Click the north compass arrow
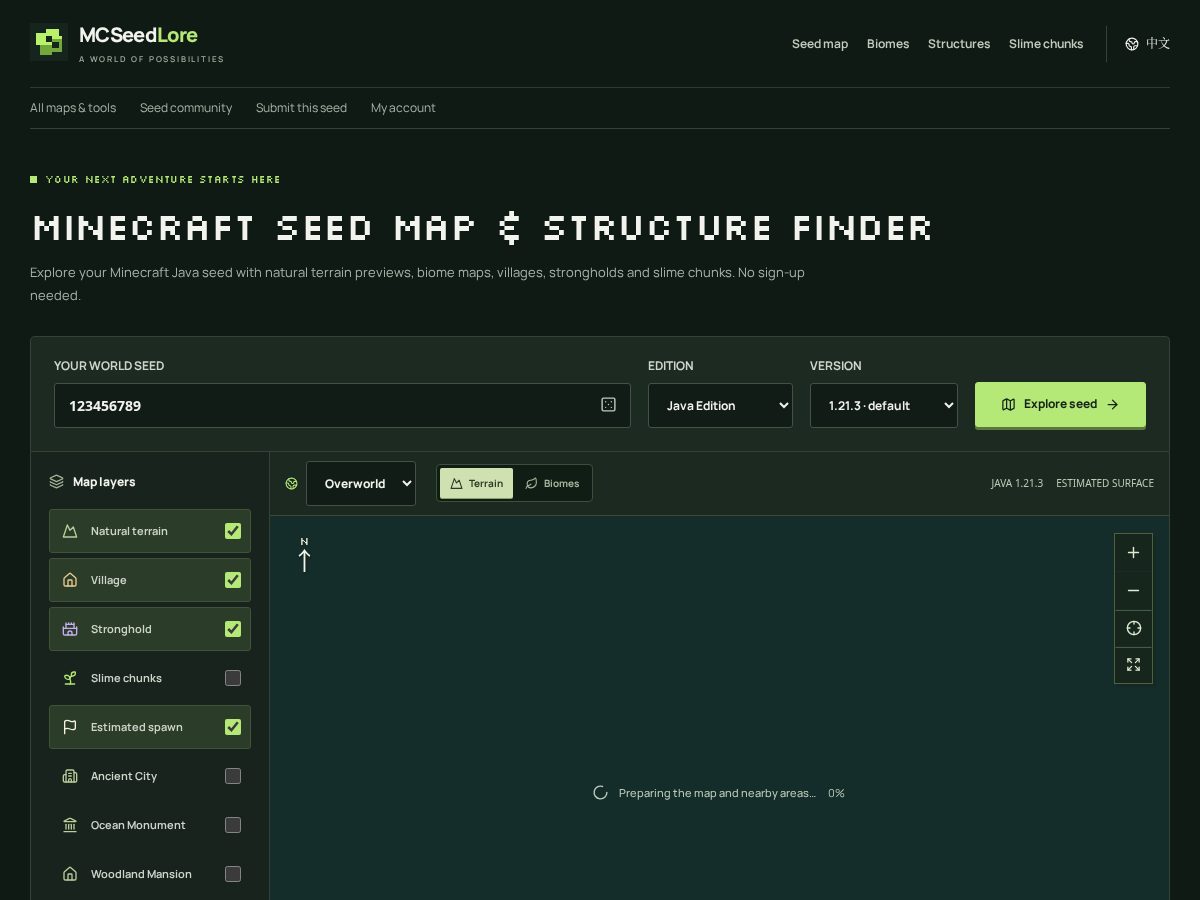The image size is (1200, 900). [x=304, y=555]
